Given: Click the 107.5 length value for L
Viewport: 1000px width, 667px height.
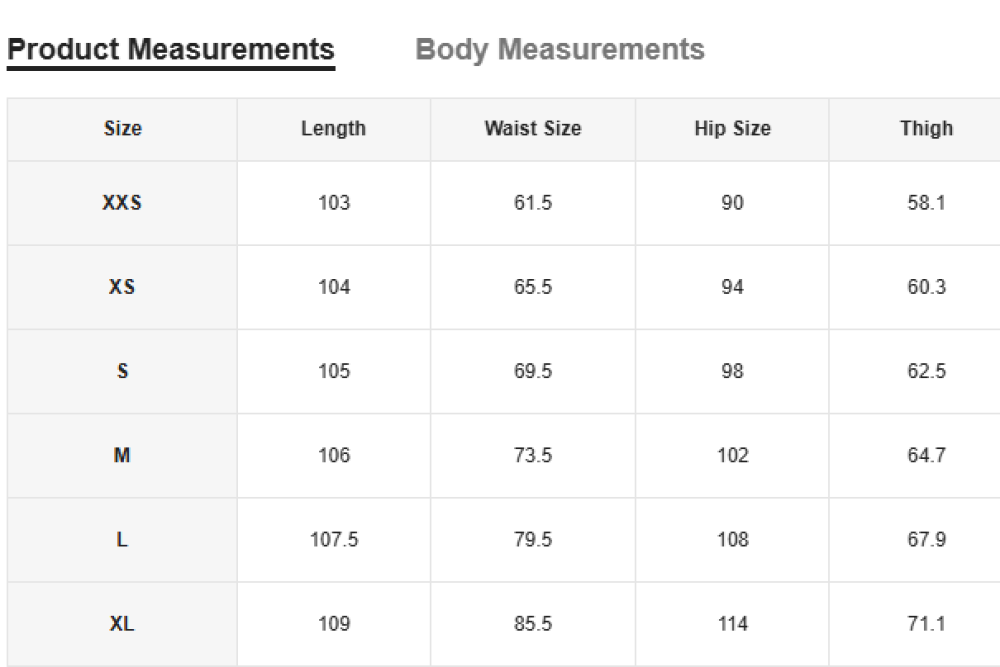Looking at the screenshot, I should pos(334,539).
